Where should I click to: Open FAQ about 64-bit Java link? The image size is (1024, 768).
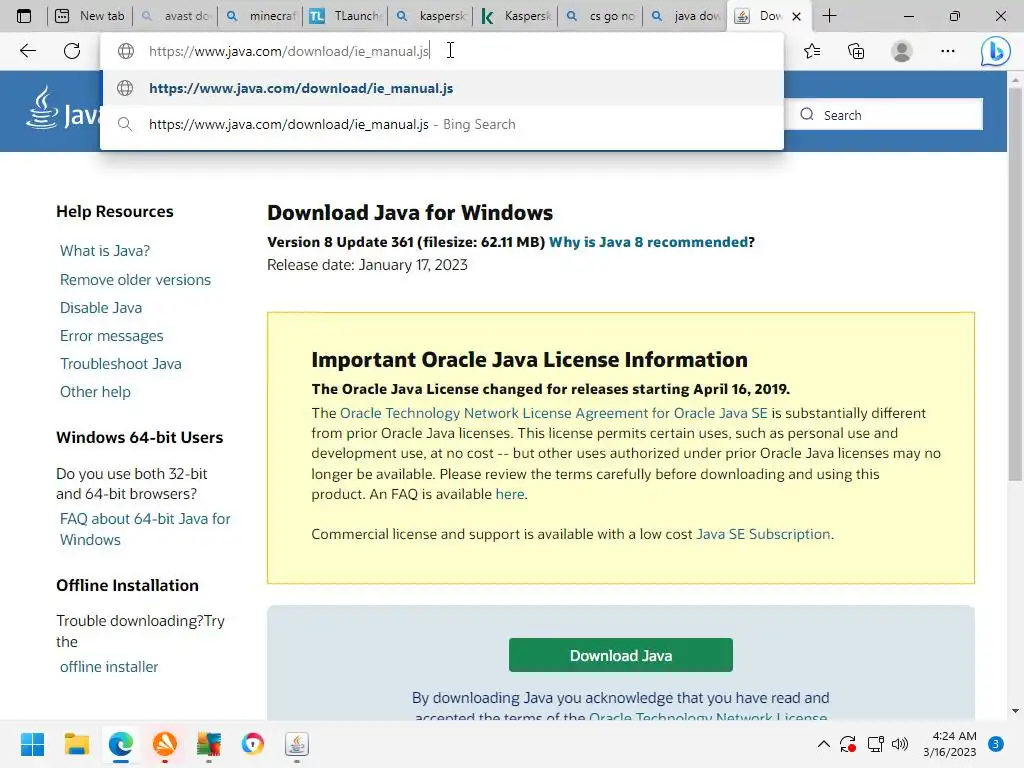[145, 529]
